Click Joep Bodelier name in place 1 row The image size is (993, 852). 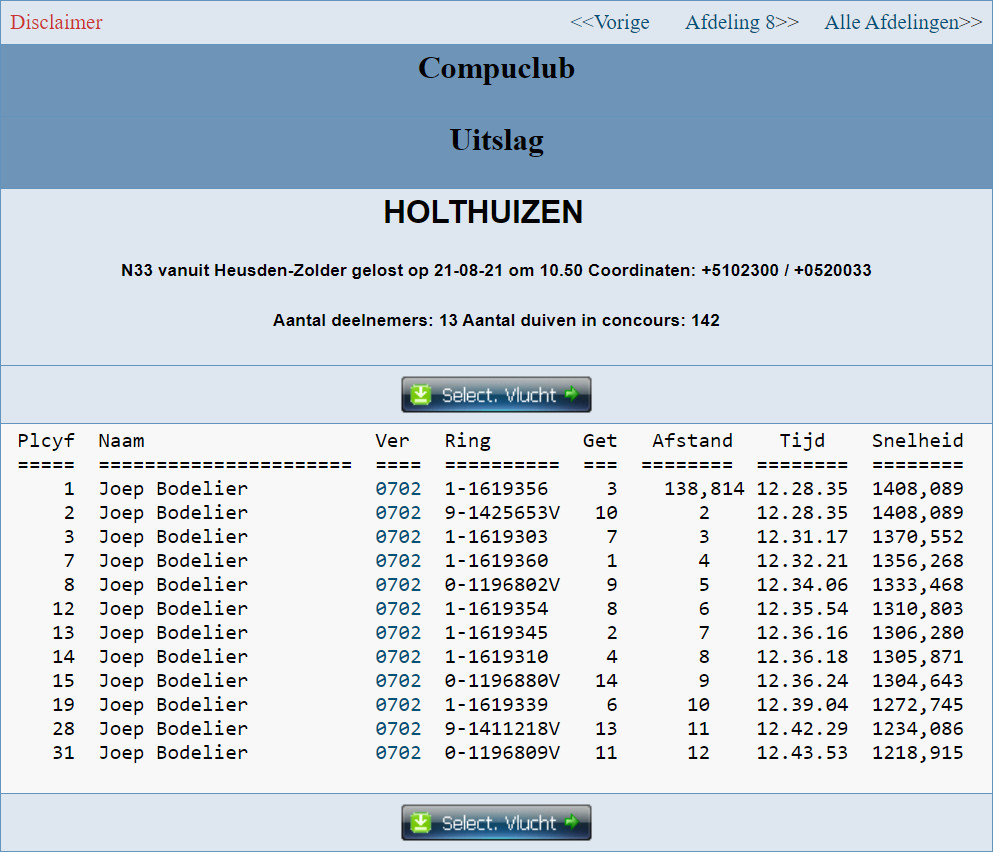(x=174, y=489)
